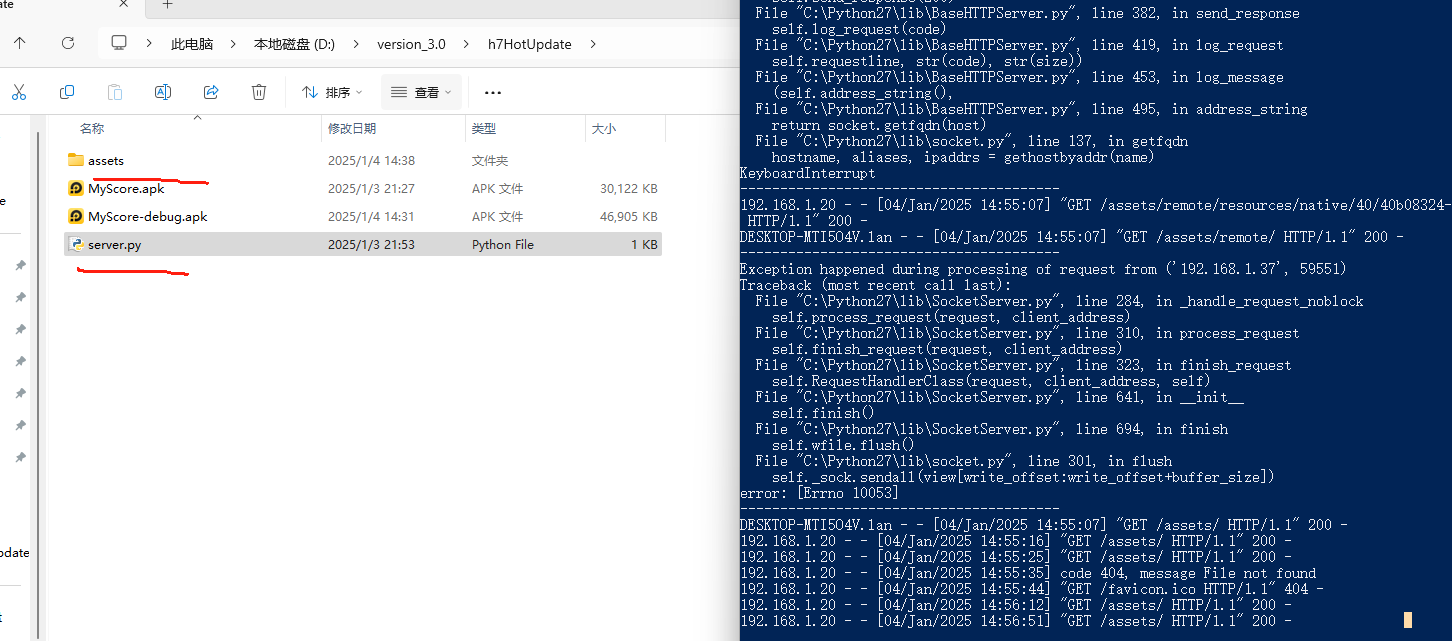The image size is (1452, 641).
Task: Click the 46,905 KB size cell
Action: tap(628, 216)
